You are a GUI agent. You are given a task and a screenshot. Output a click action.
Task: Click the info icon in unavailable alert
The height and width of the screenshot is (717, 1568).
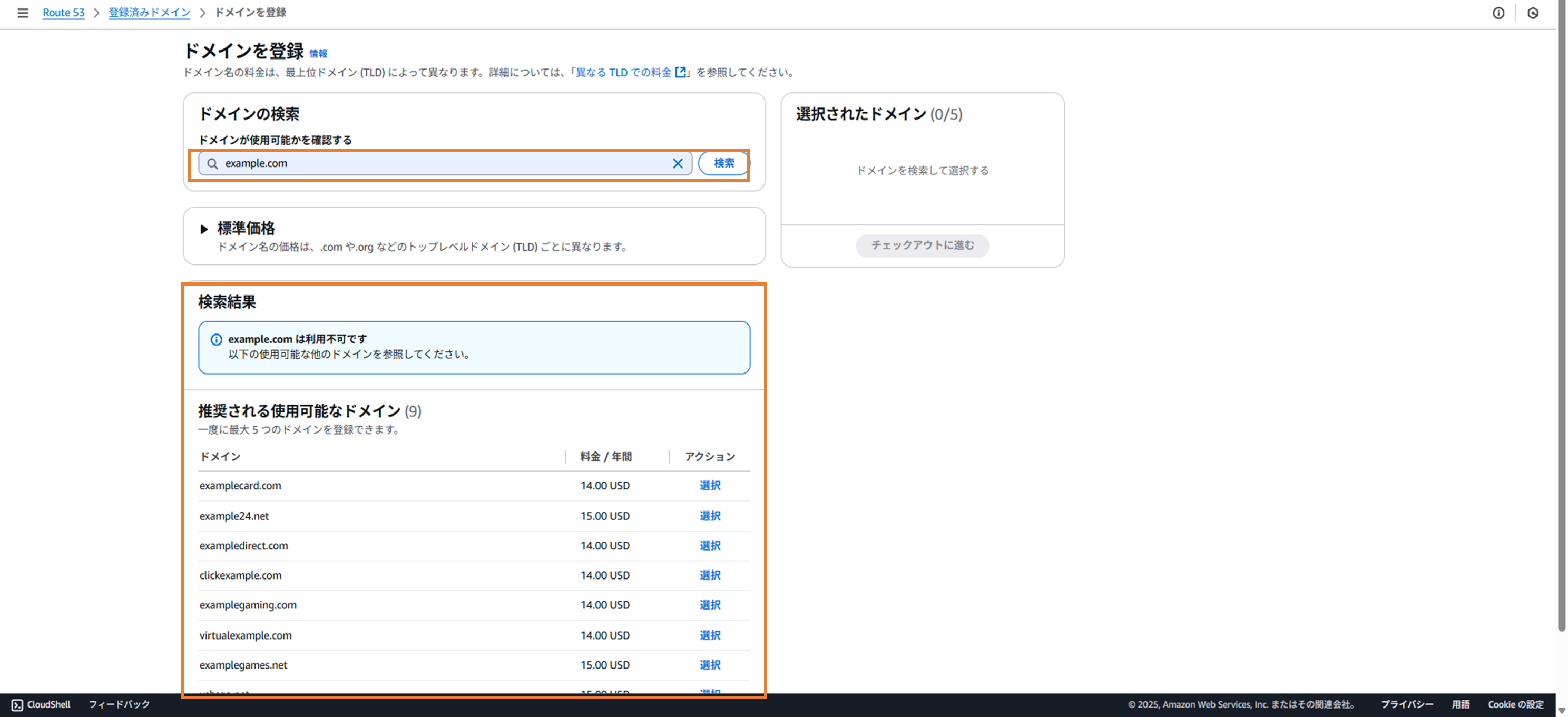point(216,340)
